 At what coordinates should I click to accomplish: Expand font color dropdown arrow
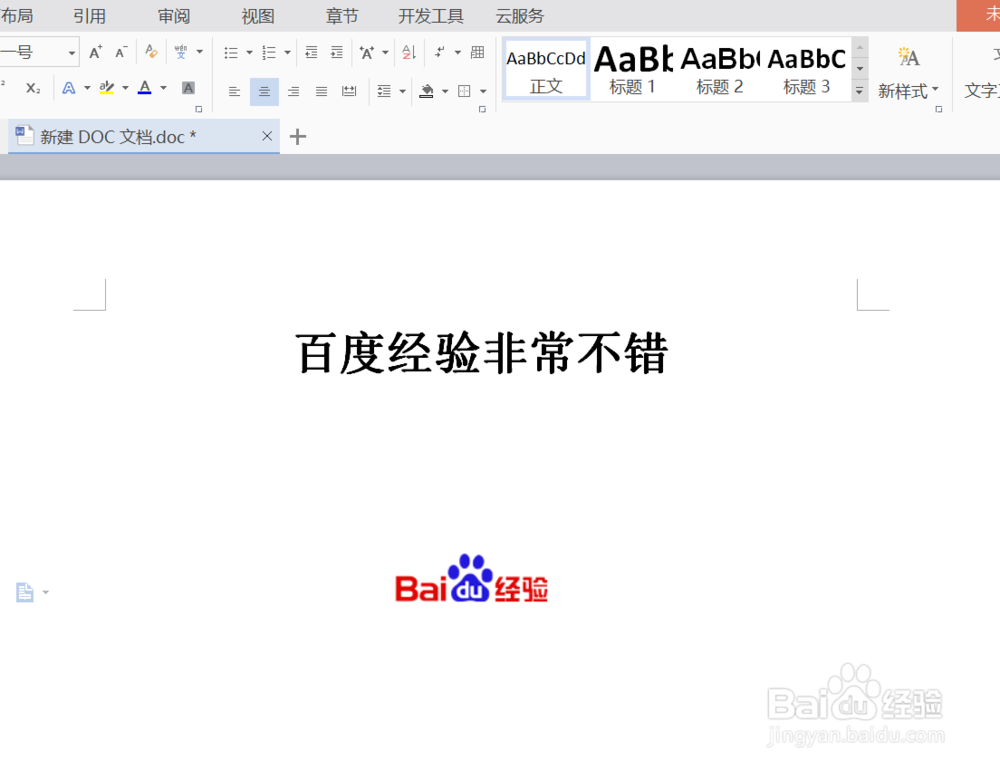click(x=164, y=88)
